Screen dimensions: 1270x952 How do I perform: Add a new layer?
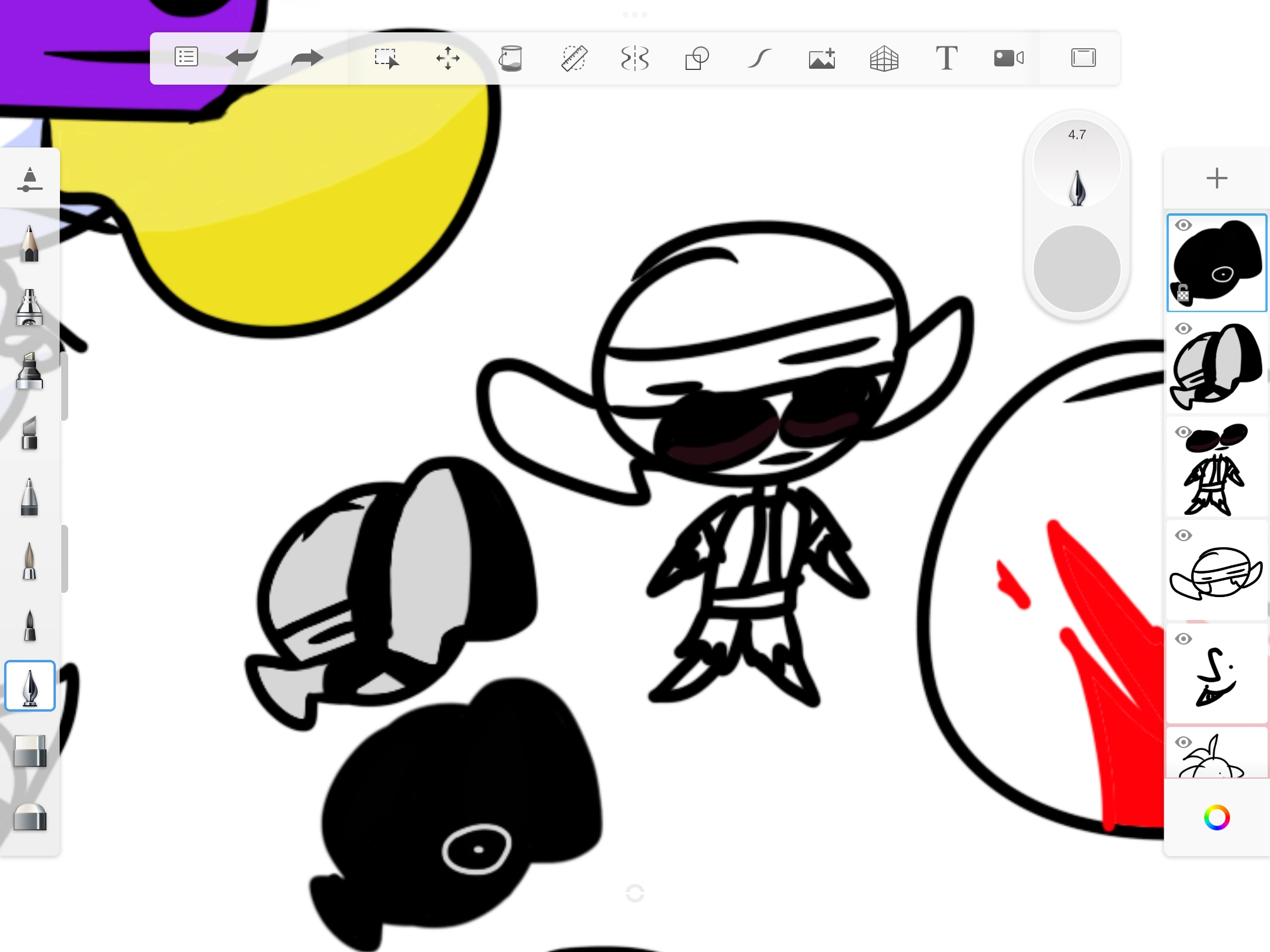[1216, 178]
